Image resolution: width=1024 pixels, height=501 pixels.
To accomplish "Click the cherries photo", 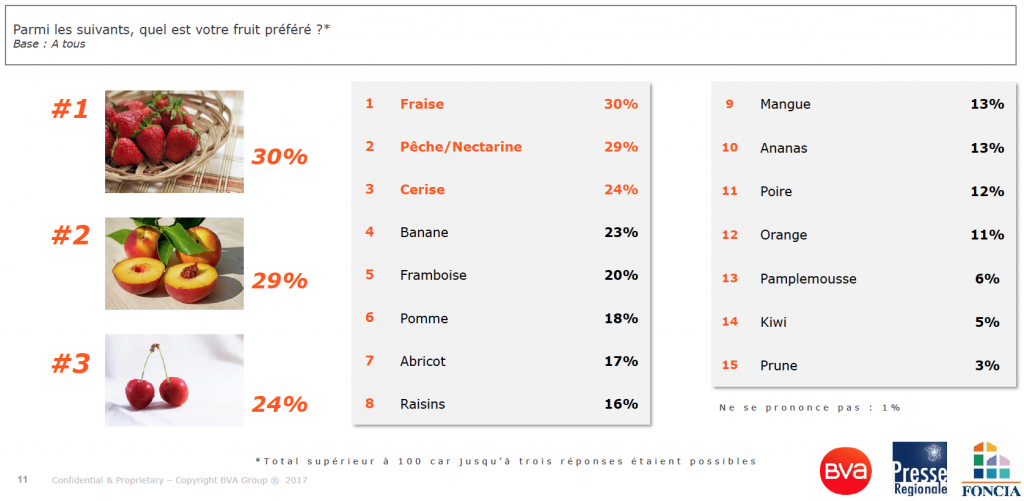I will [174, 380].
